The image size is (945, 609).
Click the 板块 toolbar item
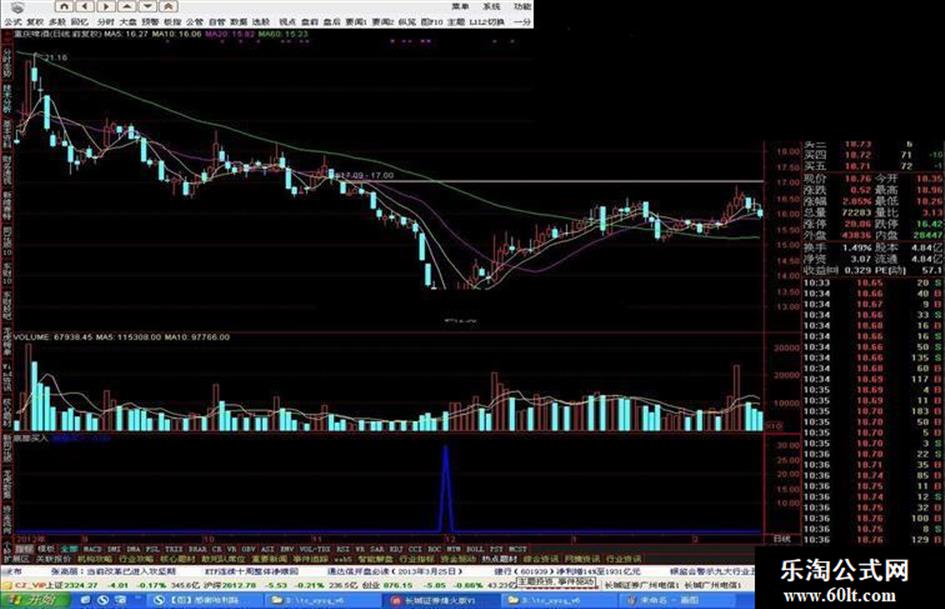tap(172, 22)
